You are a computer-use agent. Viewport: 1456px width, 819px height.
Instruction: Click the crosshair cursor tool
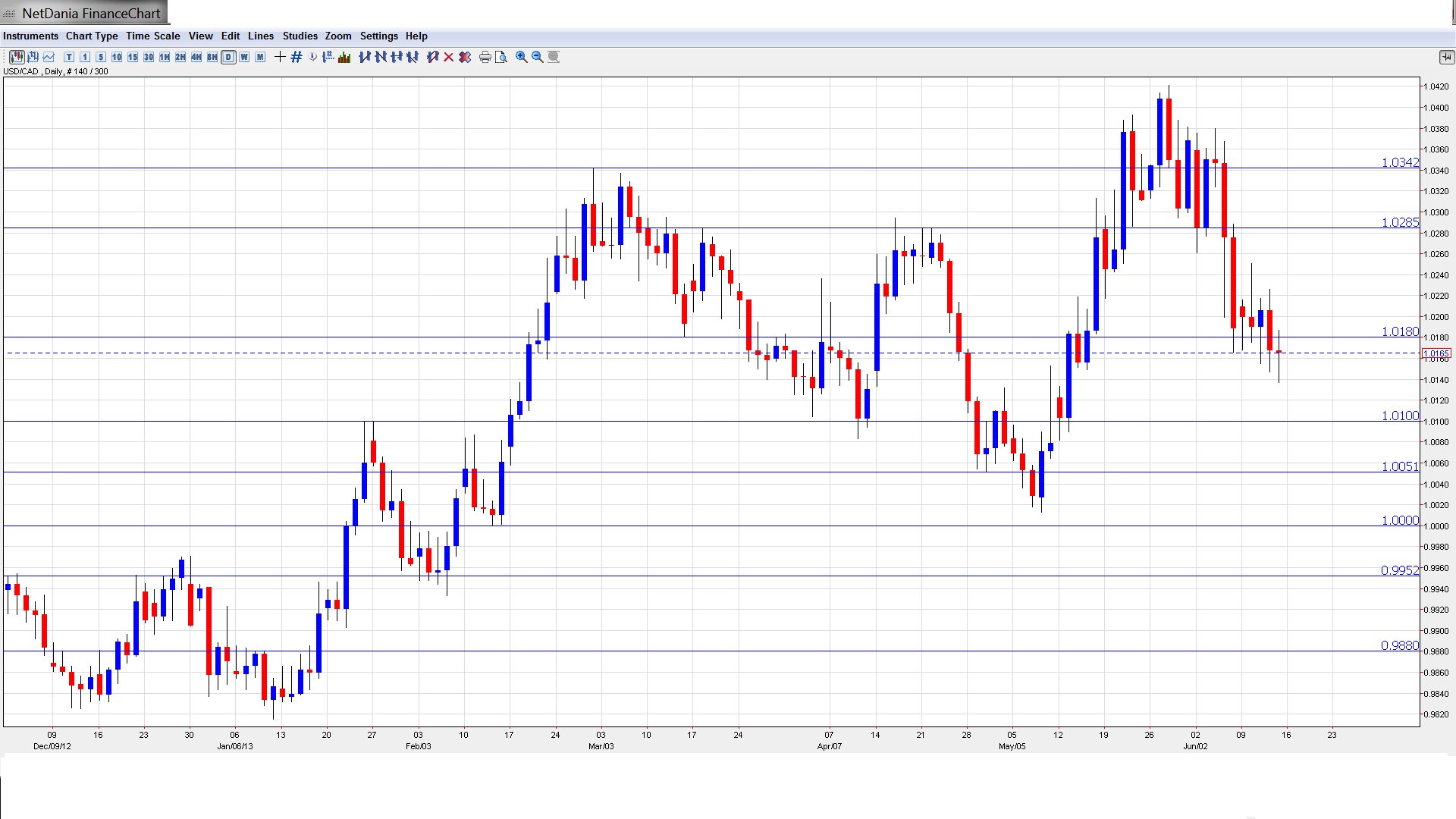(x=280, y=57)
